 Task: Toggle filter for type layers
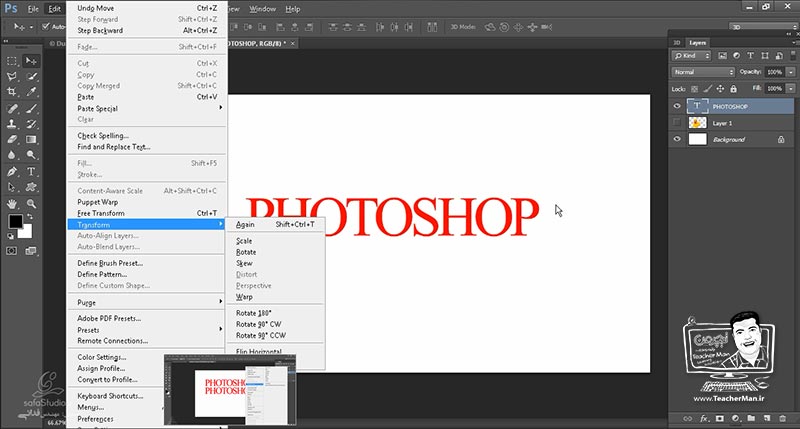(750, 56)
